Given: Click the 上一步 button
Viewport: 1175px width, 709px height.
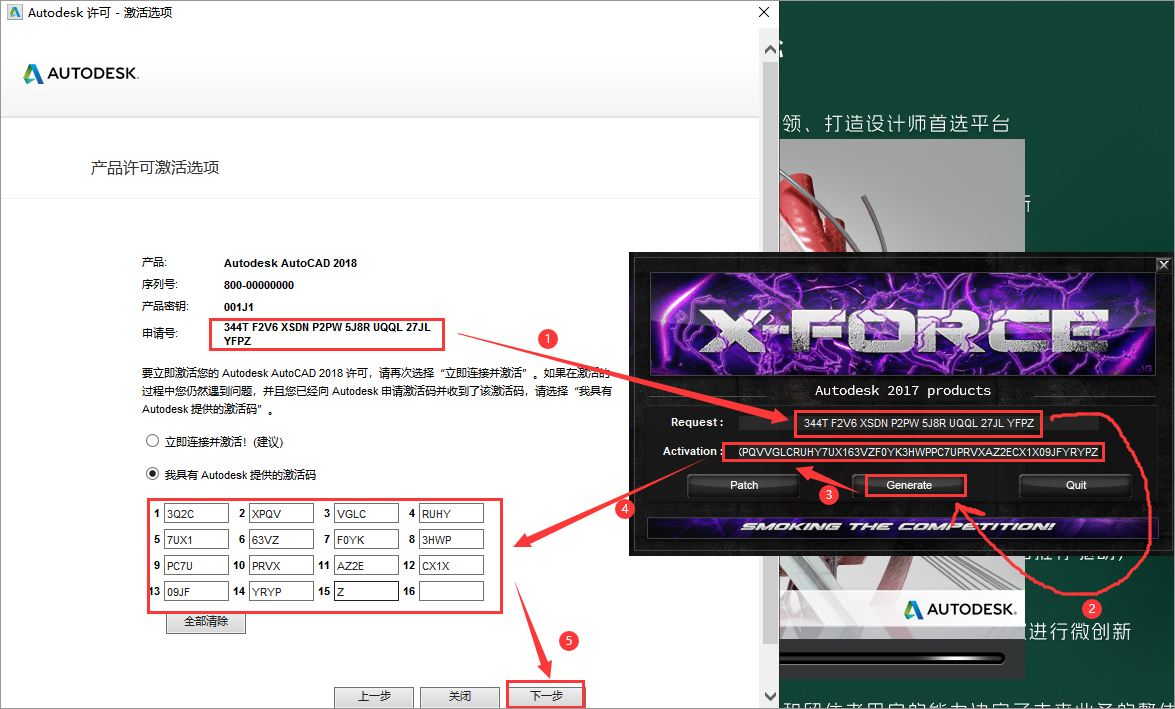Looking at the screenshot, I should [374, 696].
